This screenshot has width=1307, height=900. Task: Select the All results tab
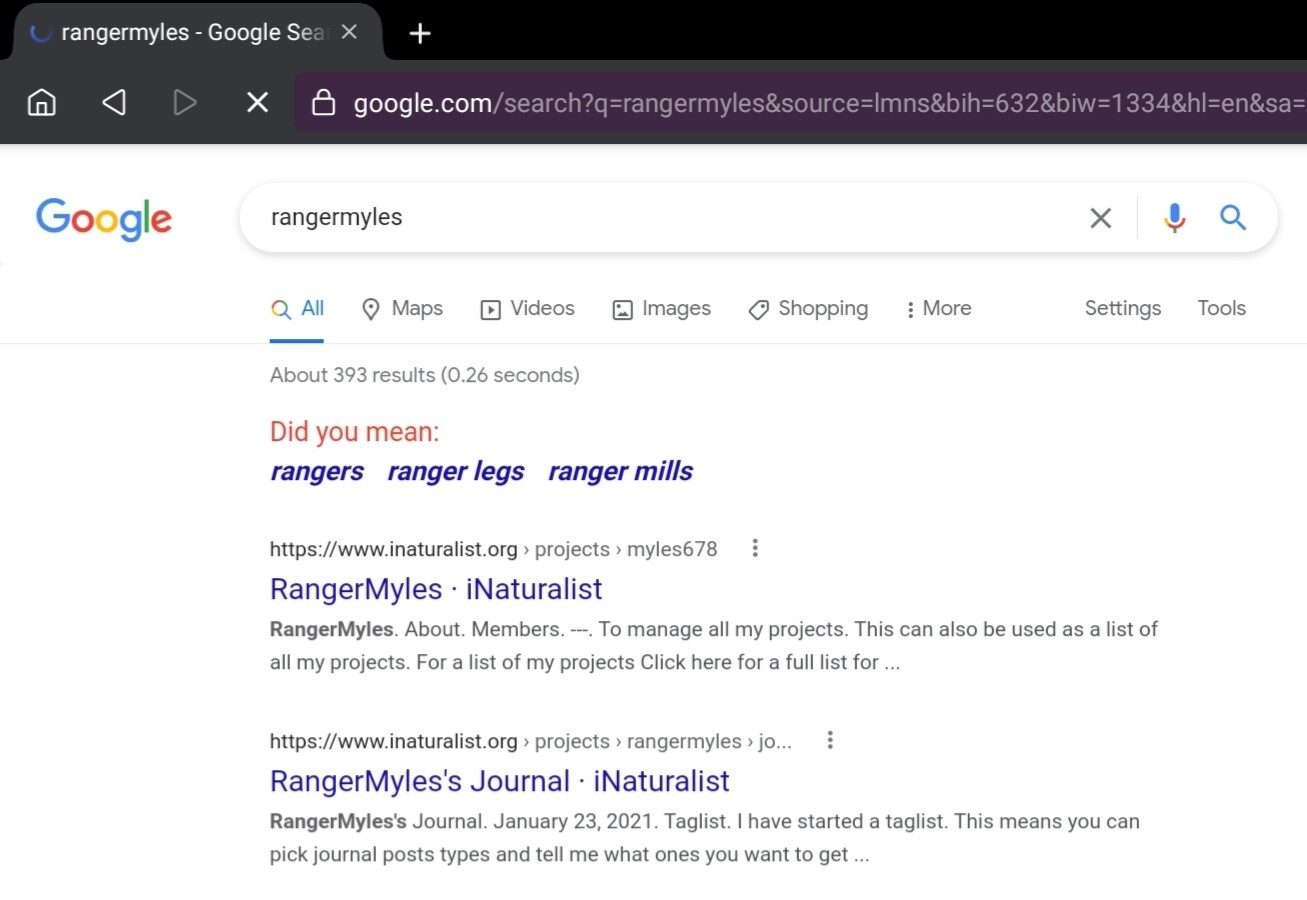click(x=298, y=309)
